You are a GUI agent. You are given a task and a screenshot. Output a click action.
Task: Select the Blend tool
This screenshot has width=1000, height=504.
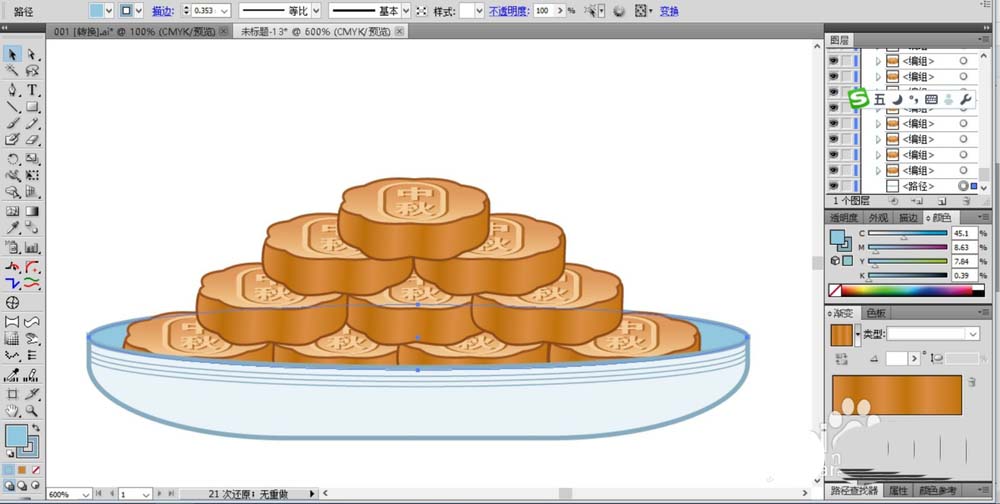(x=32, y=228)
